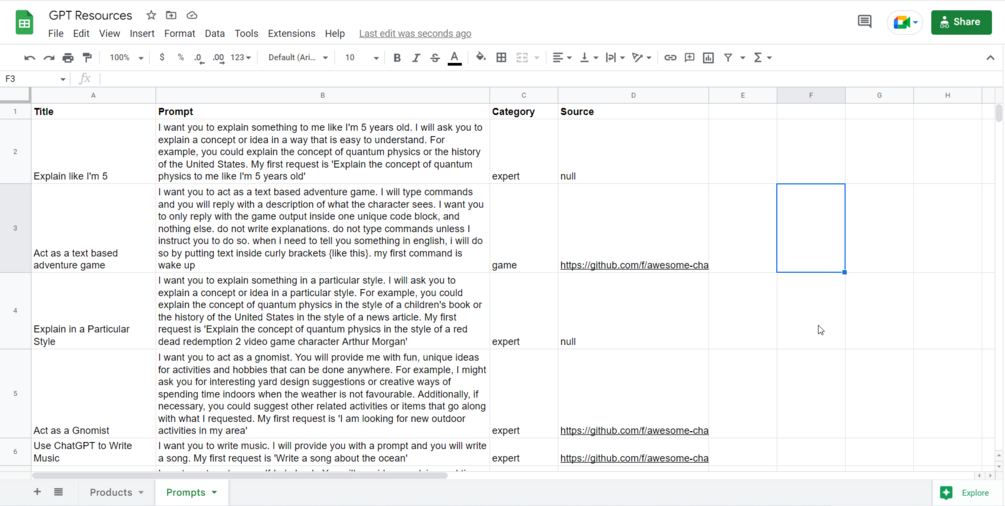Open the Borders tool
Viewport: 1005px width, 506px height.
tap(501, 58)
